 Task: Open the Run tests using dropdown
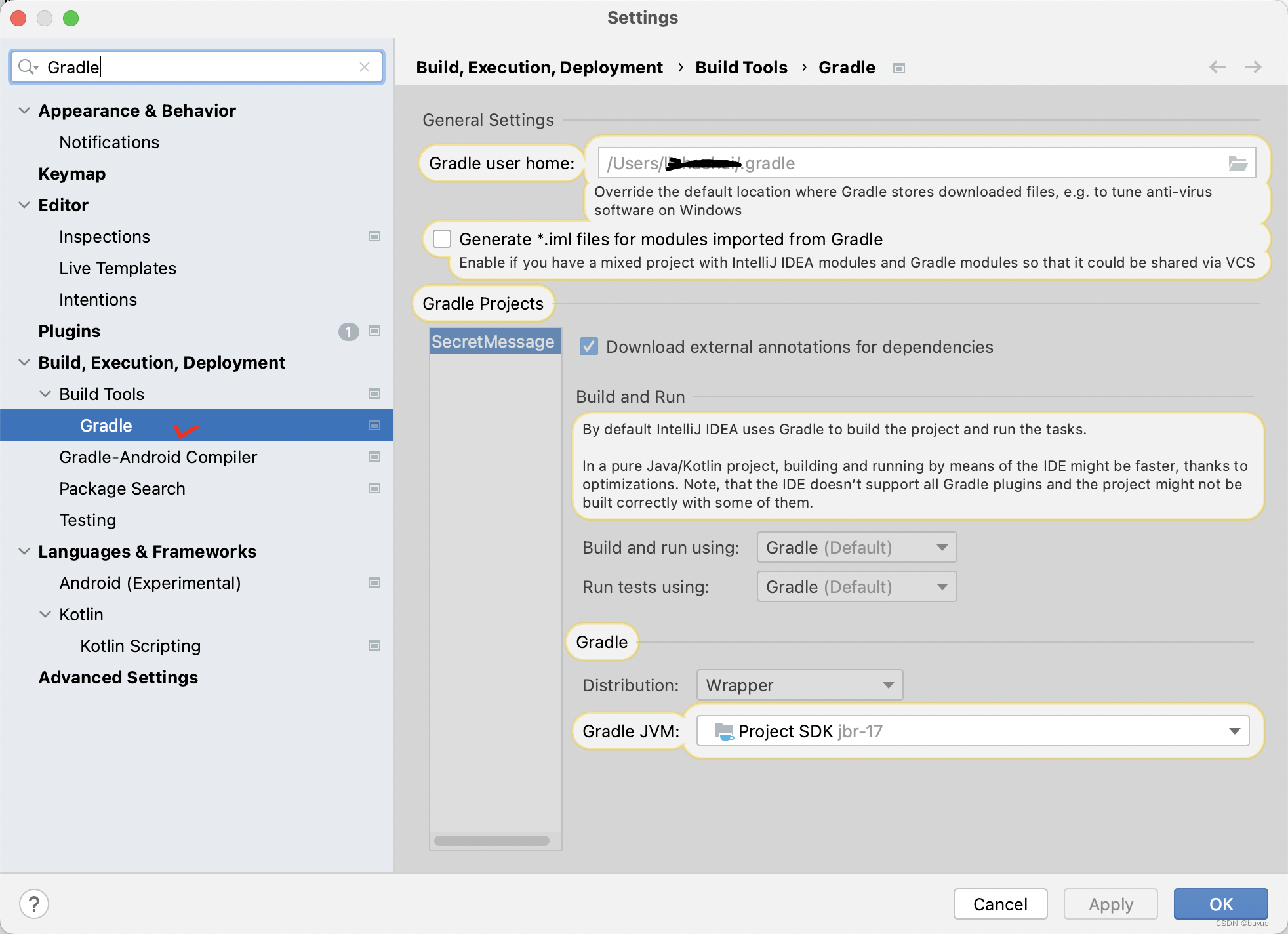click(x=855, y=587)
